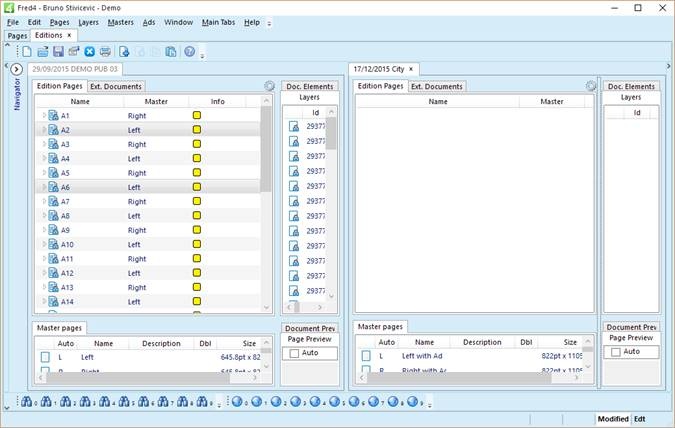The image size is (675, 428).
Task: Click the DEMO PUB master pages horizontal scrollbar
Action: tap(138, 378)
